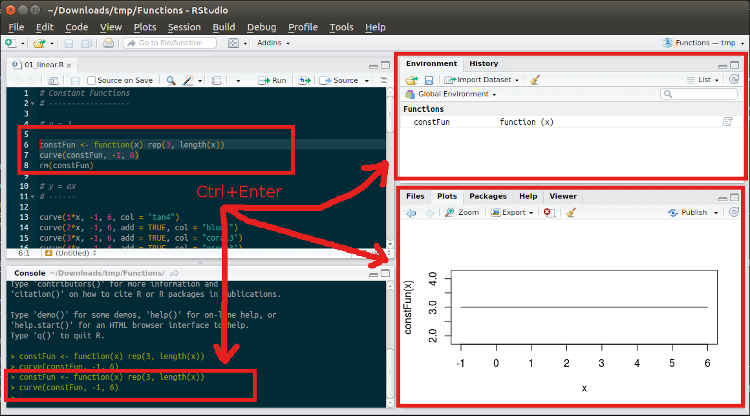Open the Help menu
The height and width of the screenshot is (416, 750).
(375, 27)
